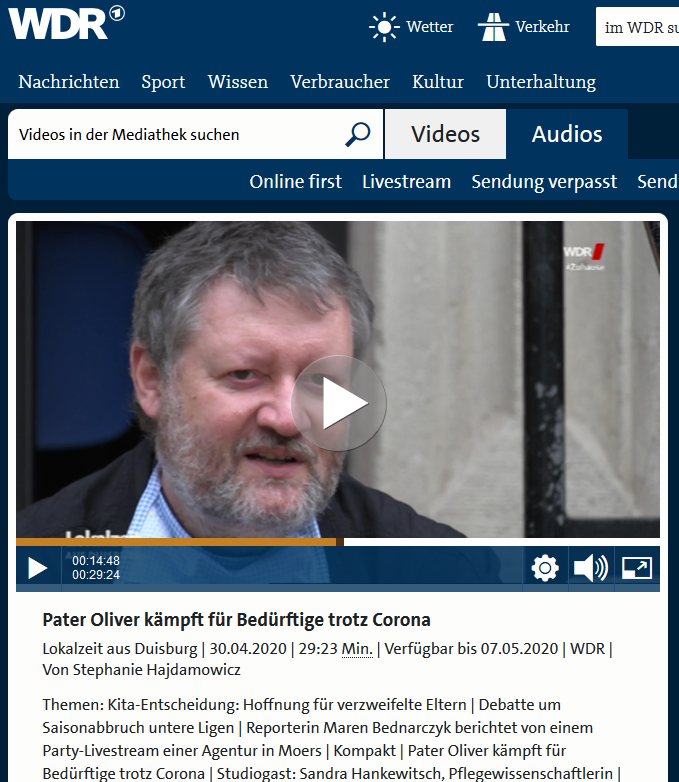Viewport: 679px width, 782px height.
Task: Click the magnifying glass search icon
Action: pos(358,134)
